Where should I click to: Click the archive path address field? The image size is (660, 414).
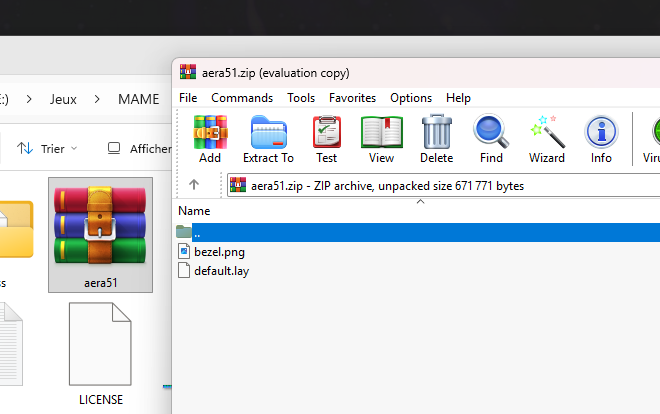tap(440, 185)
